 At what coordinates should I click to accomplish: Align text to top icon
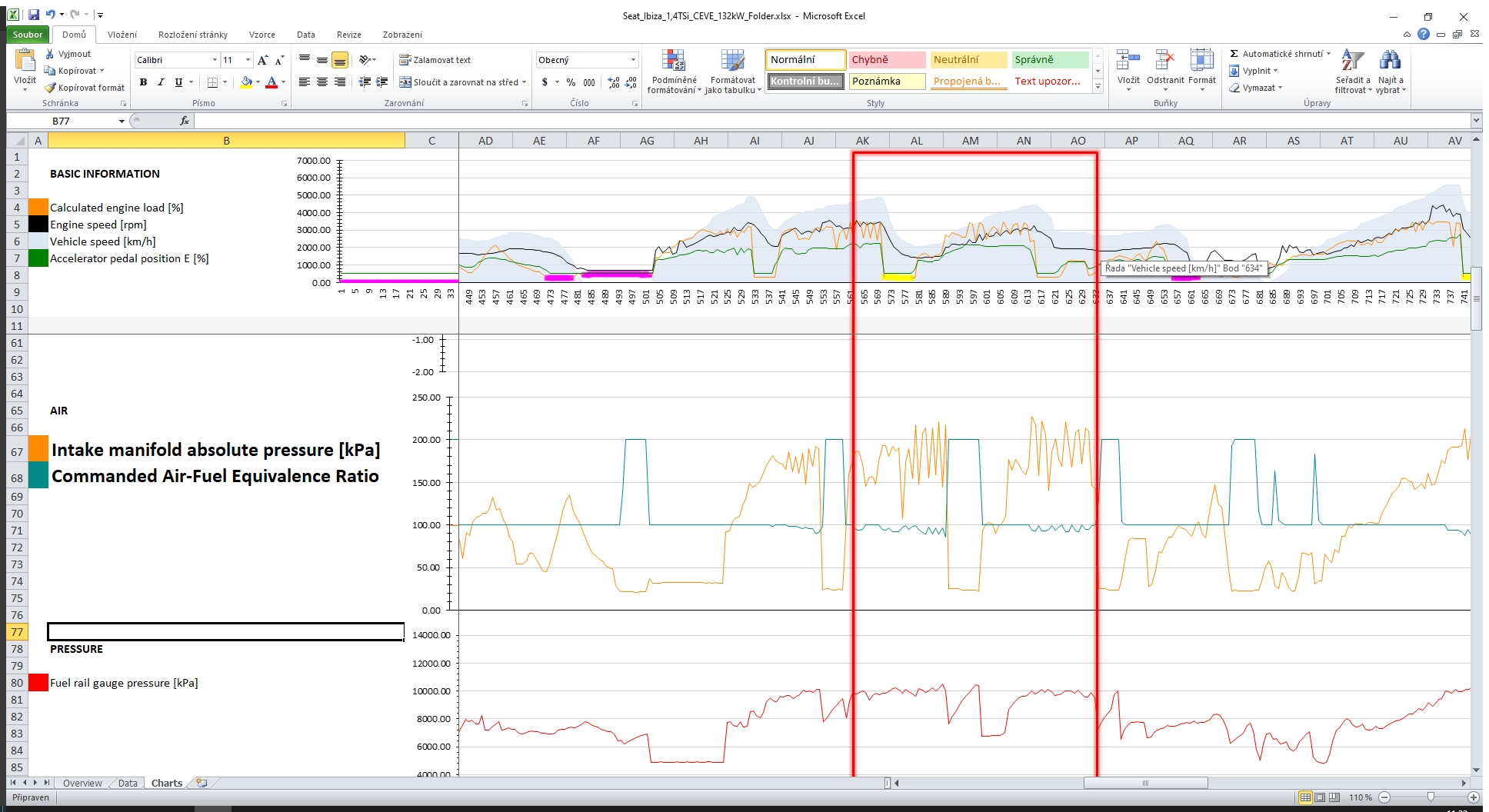coord(305,60)
